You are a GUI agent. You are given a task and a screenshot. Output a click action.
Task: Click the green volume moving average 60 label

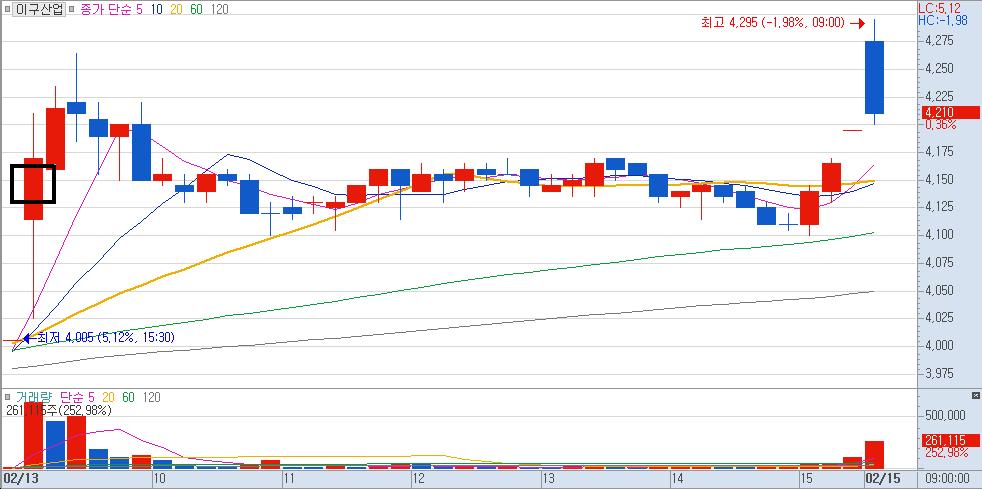click(x=128, y=398)
